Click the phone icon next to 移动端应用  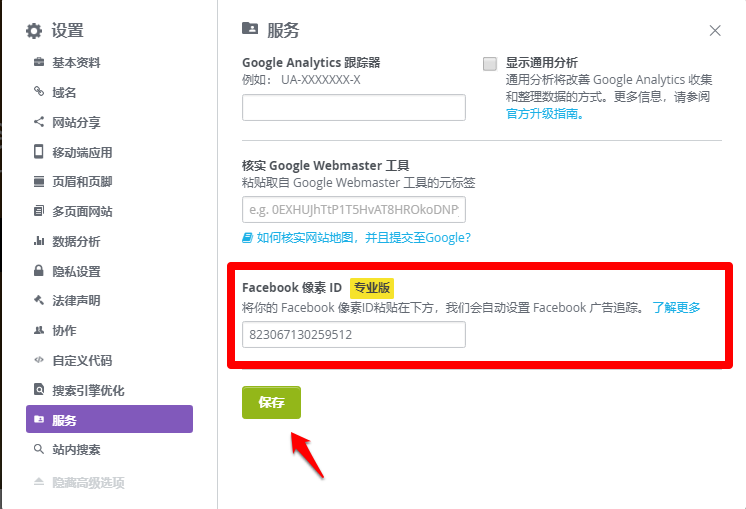tap(39, 151)
